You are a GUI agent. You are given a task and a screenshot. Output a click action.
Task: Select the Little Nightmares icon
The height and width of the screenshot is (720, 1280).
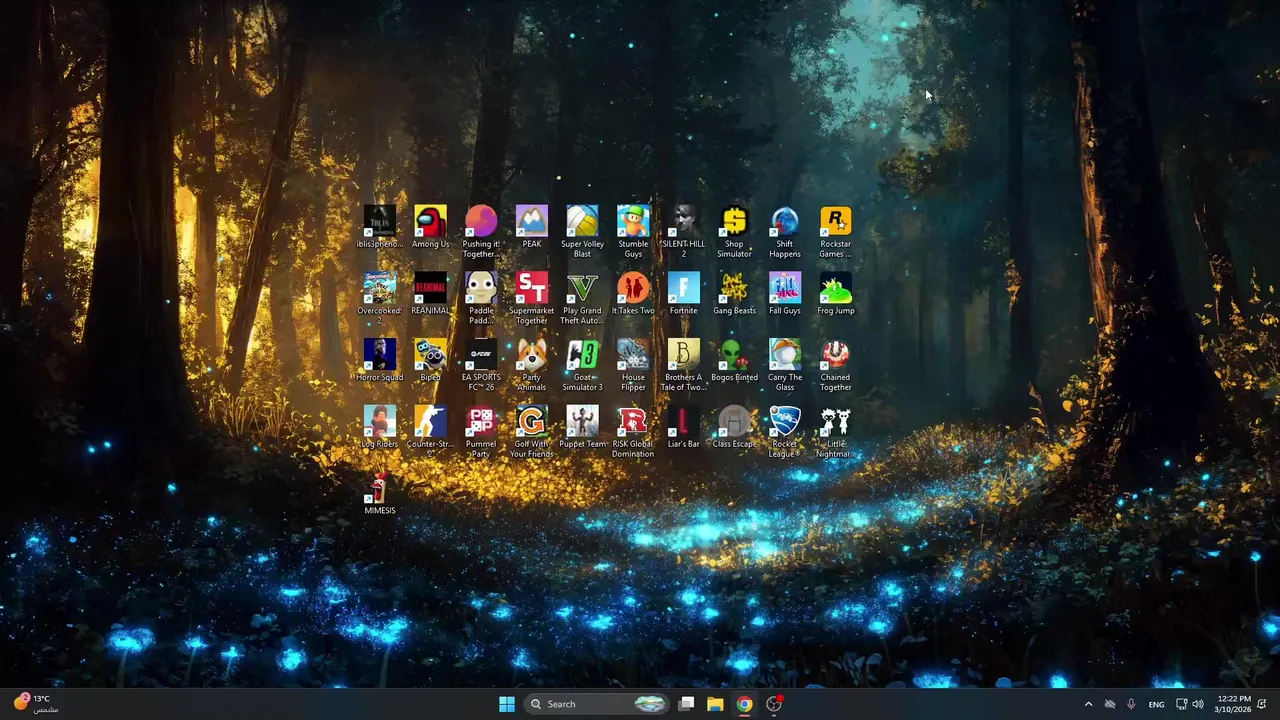tap(836, 431)
